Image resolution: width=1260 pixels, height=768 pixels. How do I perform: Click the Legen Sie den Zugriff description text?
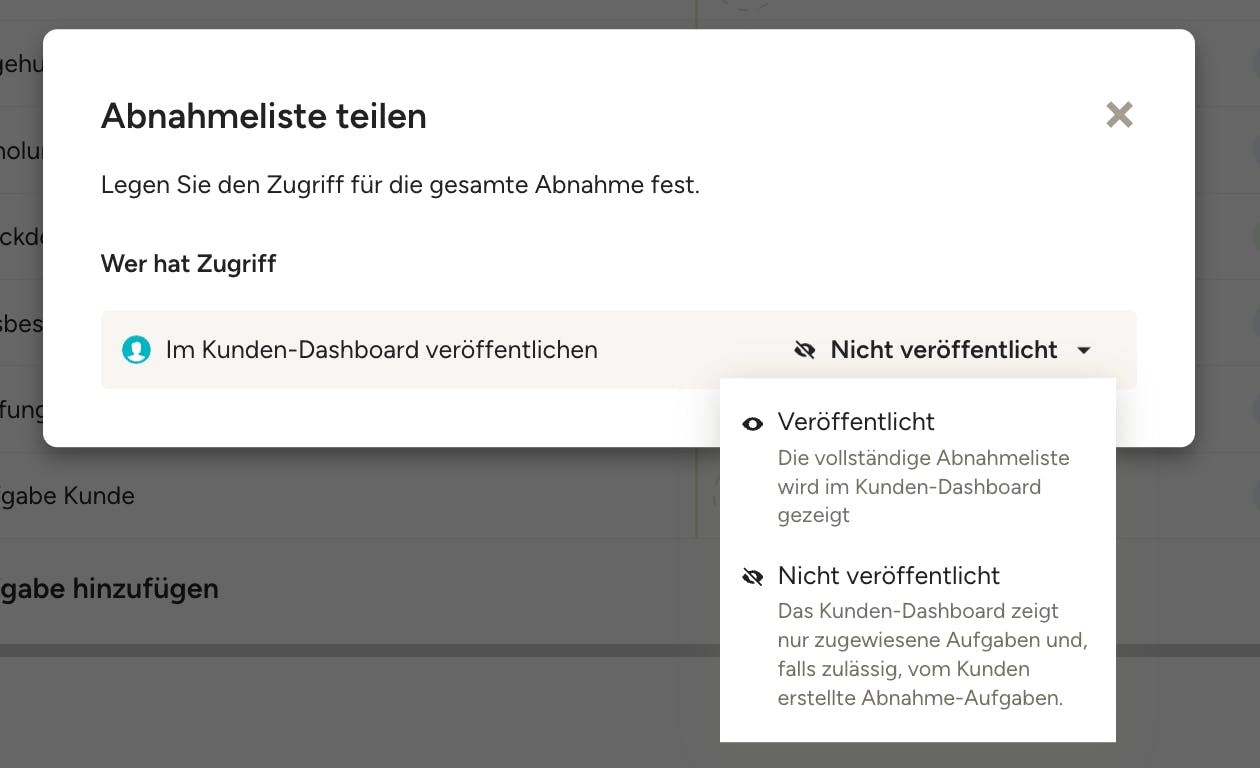coord(400,186)
